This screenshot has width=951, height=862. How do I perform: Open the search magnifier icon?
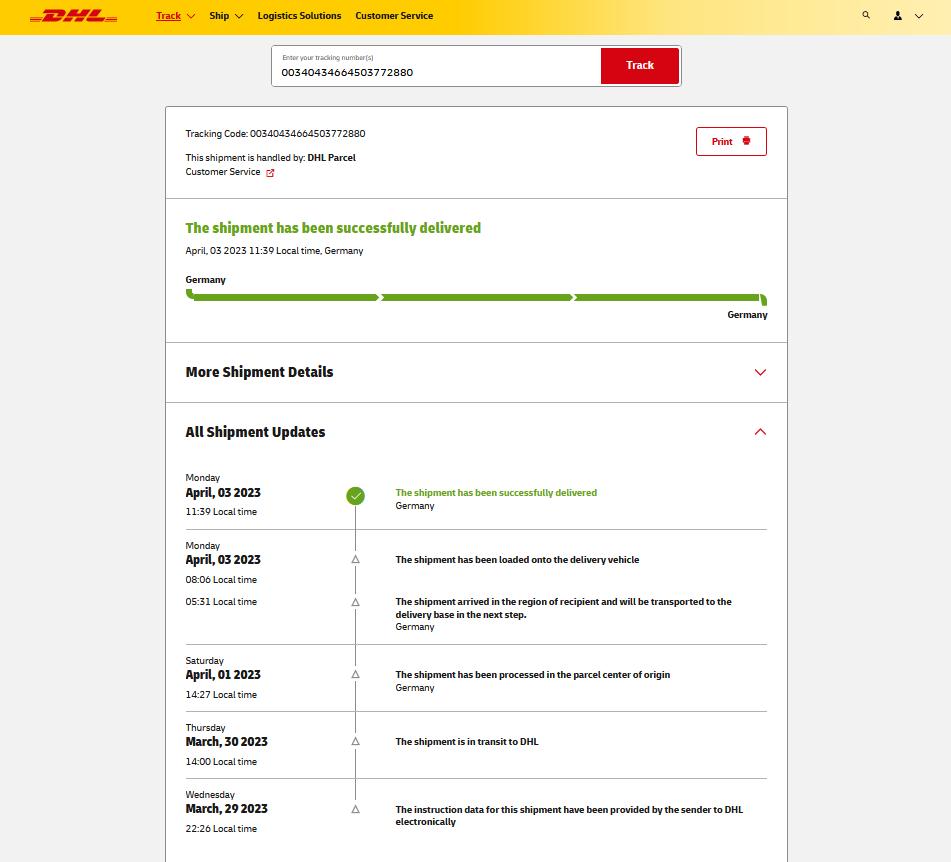click(x=866, y=16)
